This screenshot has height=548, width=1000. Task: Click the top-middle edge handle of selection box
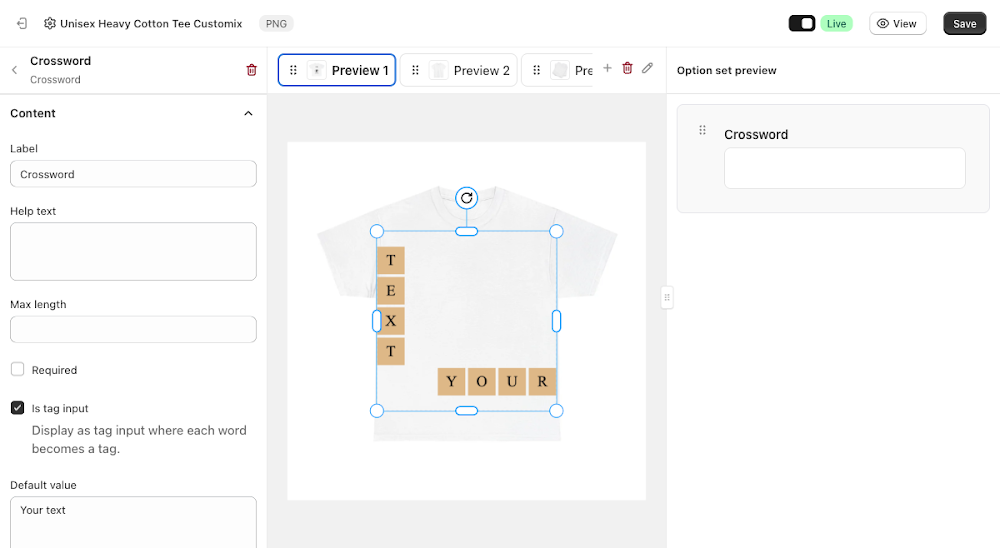(467, 231)
